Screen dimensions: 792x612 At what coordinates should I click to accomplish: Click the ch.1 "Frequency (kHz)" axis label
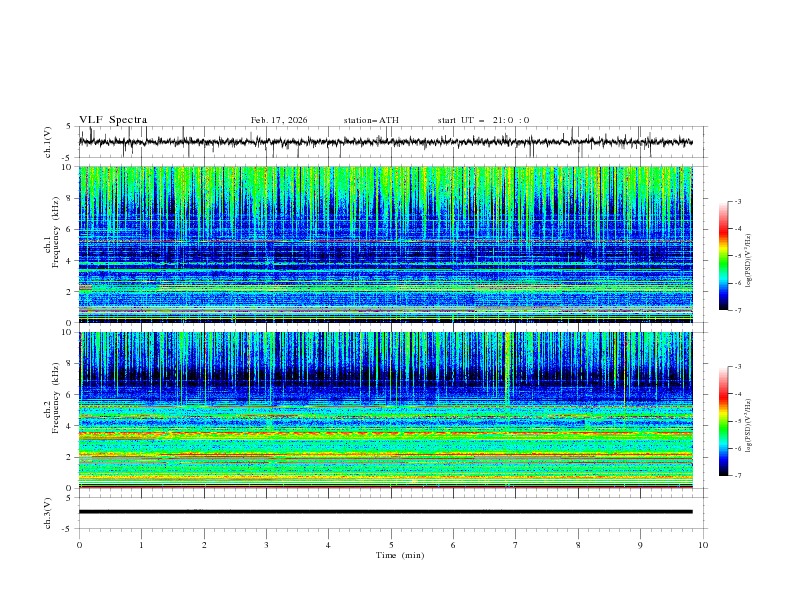[55, 233]
